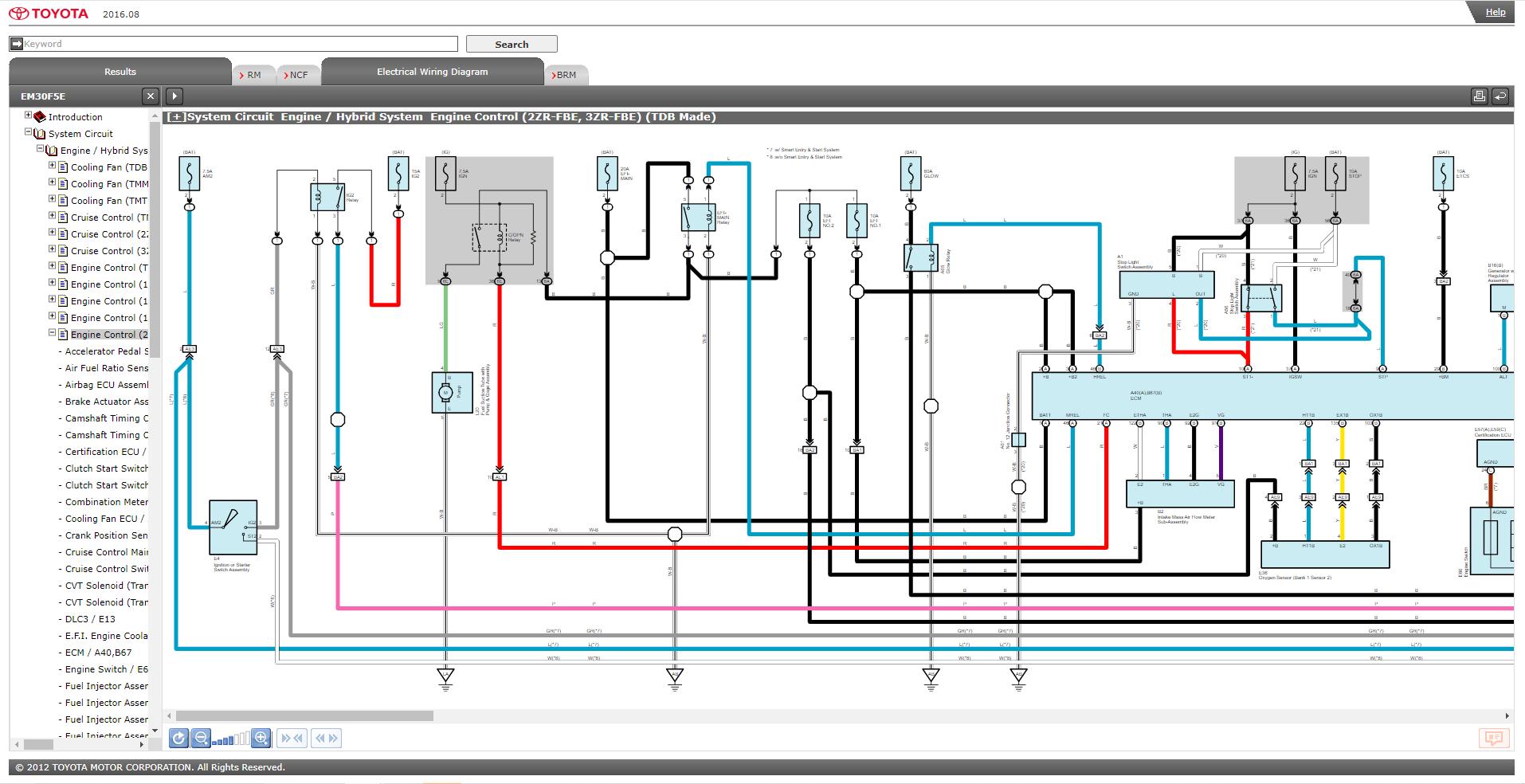Open the E.F.I. Engine Coola entry
The height and width of the screenshot is (784, 1525).
coord(107,636)
